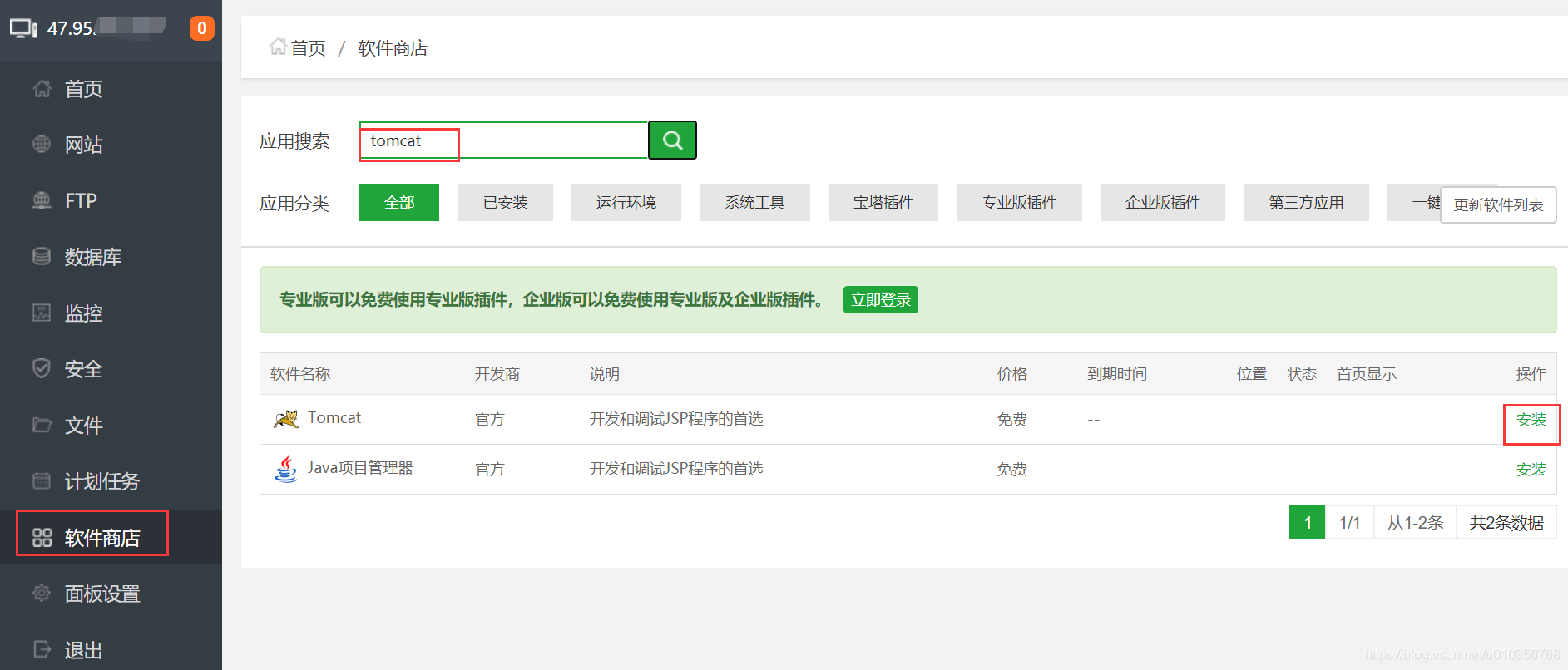Switch to 已安装 category
This screenshot has height=670, width=1568.
(x=506, y=202)
